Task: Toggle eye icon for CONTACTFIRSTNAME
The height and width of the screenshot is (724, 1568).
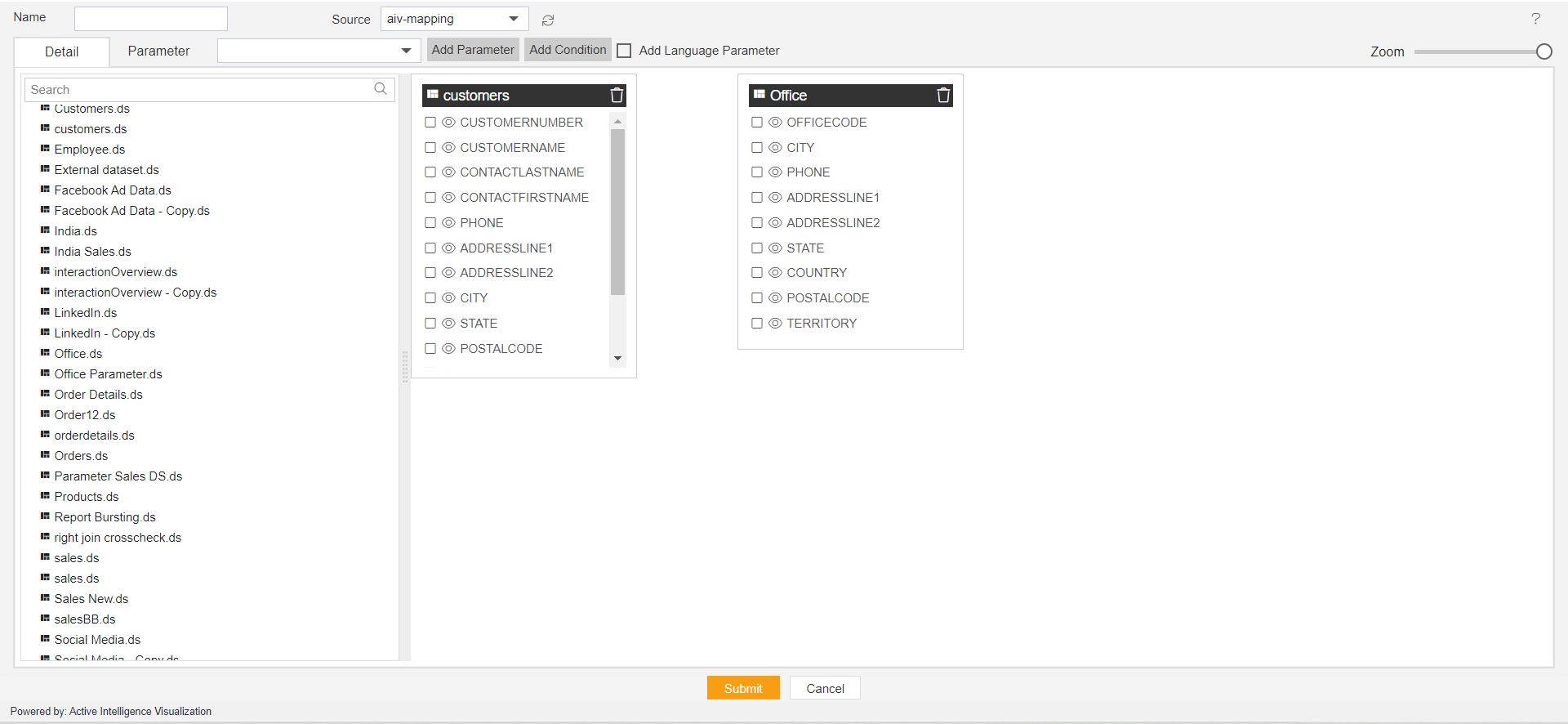Action: [x=448, y=198]
